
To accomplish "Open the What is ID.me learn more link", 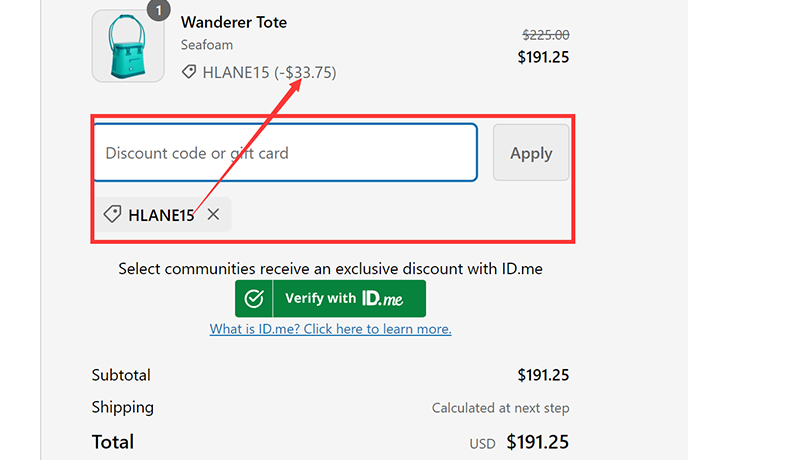I will [x=330, y=329].
